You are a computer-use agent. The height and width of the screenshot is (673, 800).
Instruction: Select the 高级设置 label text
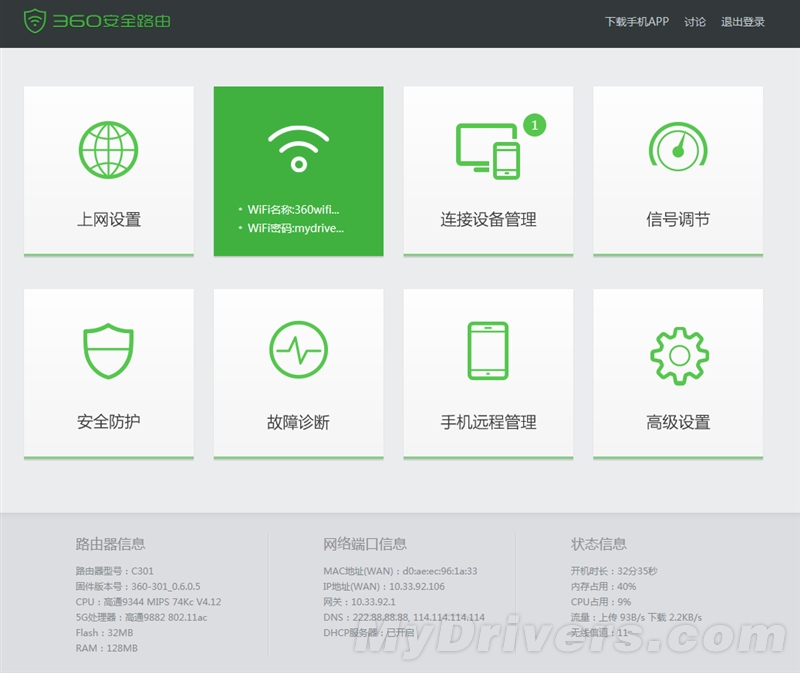678,422
